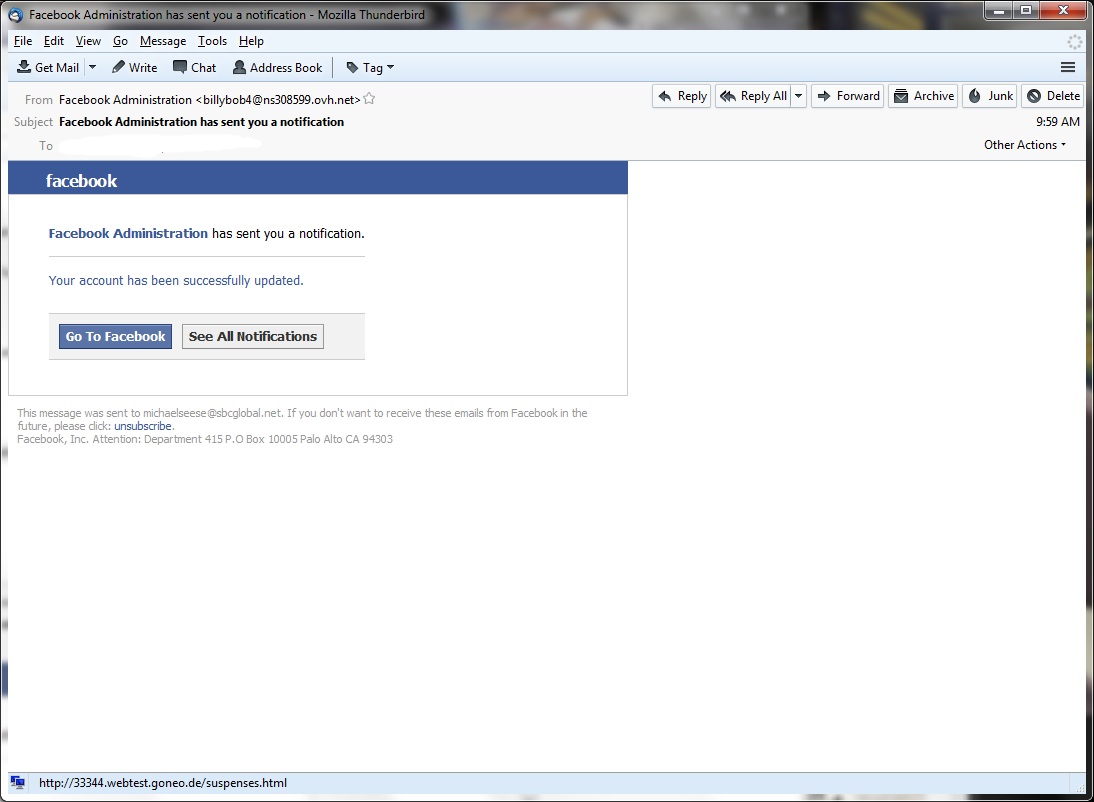Open the Edit menu
1094x802 pixels.
(54, 41)
